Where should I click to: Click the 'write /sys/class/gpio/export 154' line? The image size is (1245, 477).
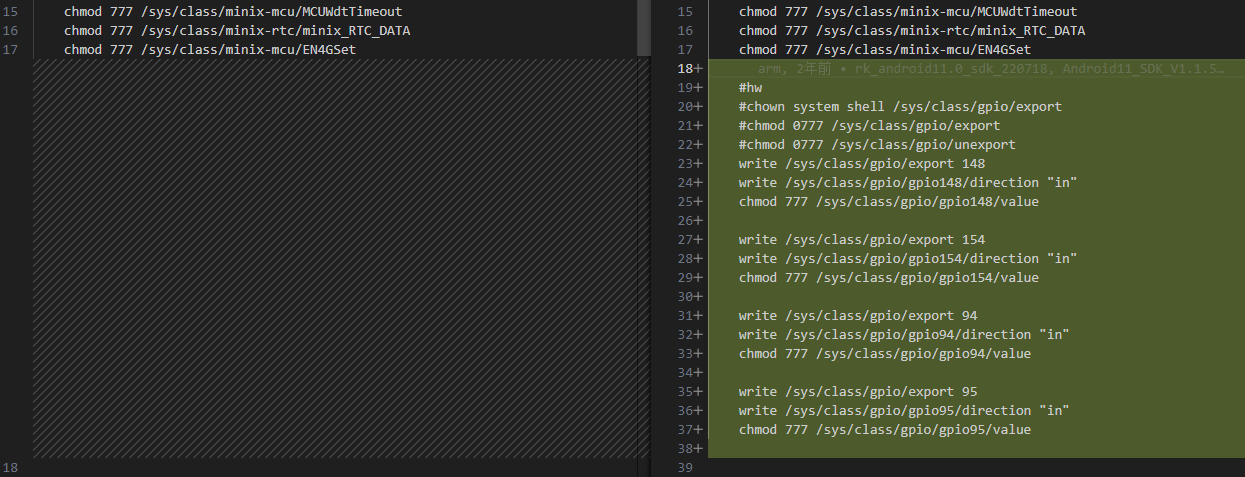[x=862, y=240]
